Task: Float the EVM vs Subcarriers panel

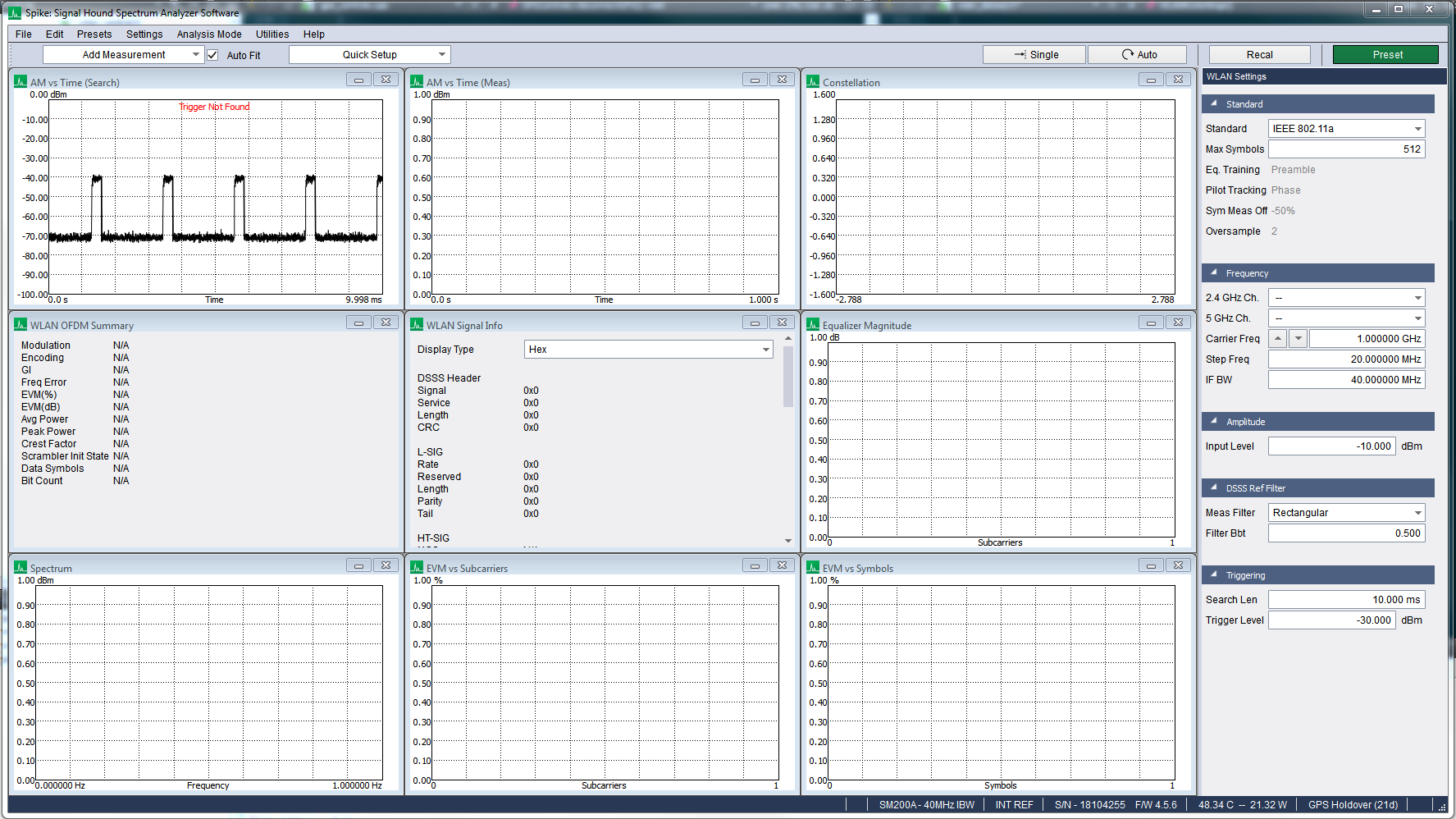Action: pyautogui.click(x=755, y=565)
